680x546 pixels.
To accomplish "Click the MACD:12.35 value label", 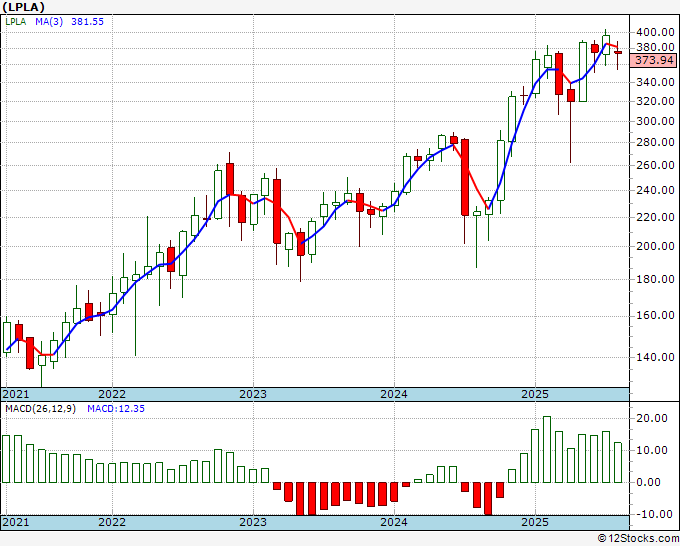I will (x=116, y=409).
